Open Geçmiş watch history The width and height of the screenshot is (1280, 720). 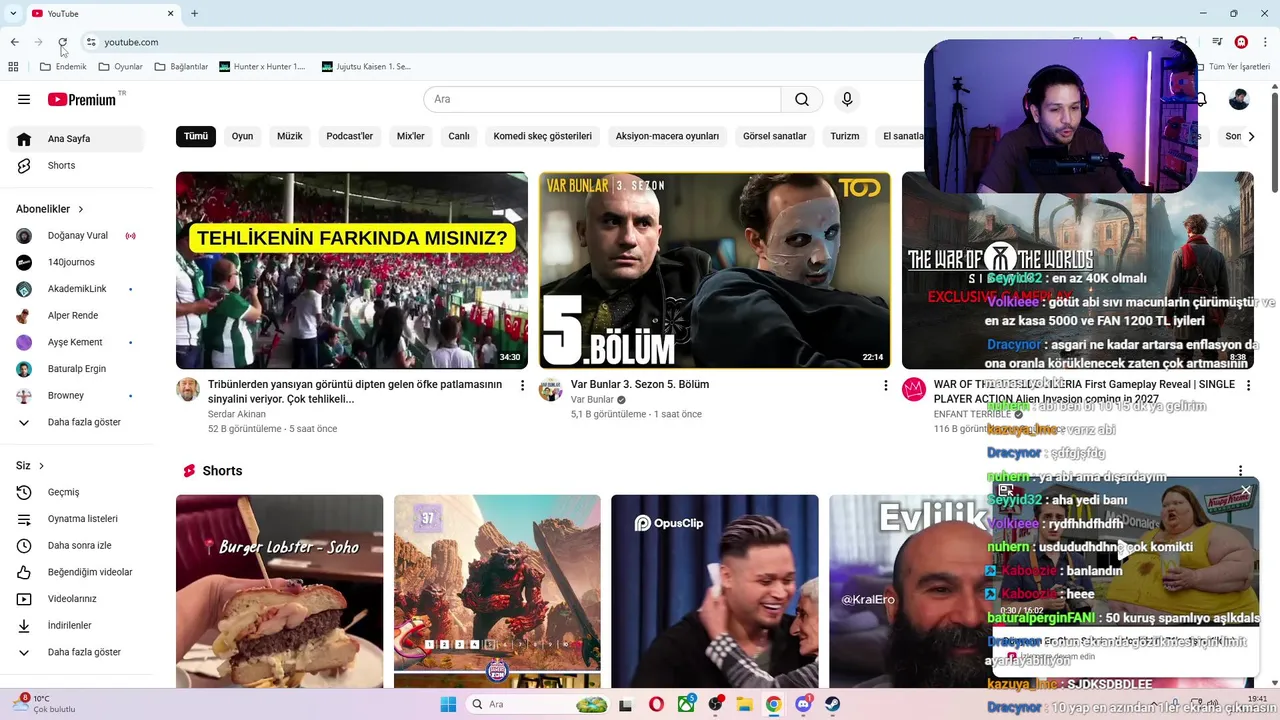(76, 492)
